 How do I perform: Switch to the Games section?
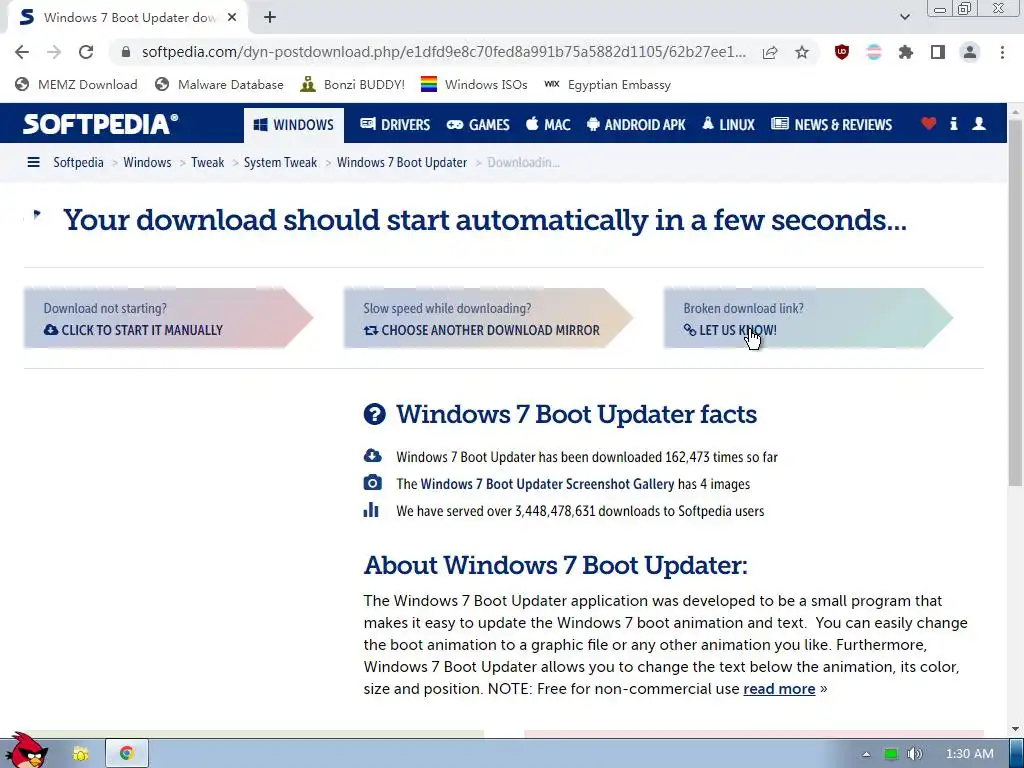coord(478,124)
